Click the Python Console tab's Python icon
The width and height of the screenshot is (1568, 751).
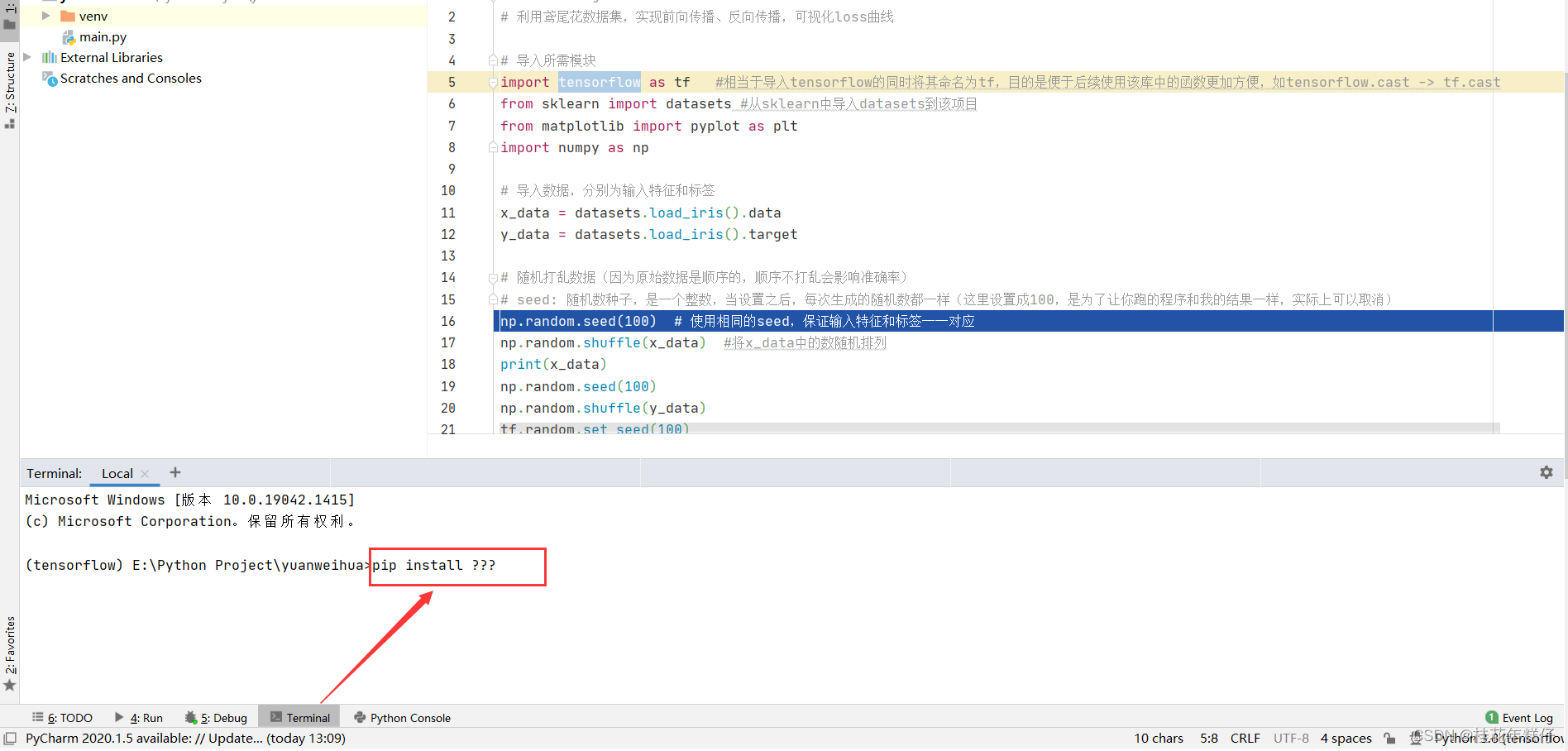click(360, 717)
